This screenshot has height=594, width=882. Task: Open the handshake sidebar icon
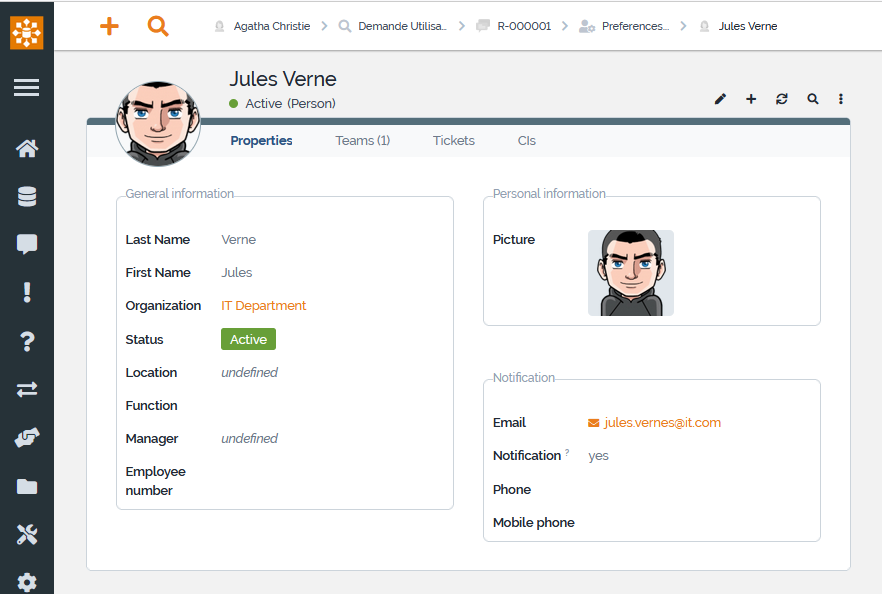27,438
